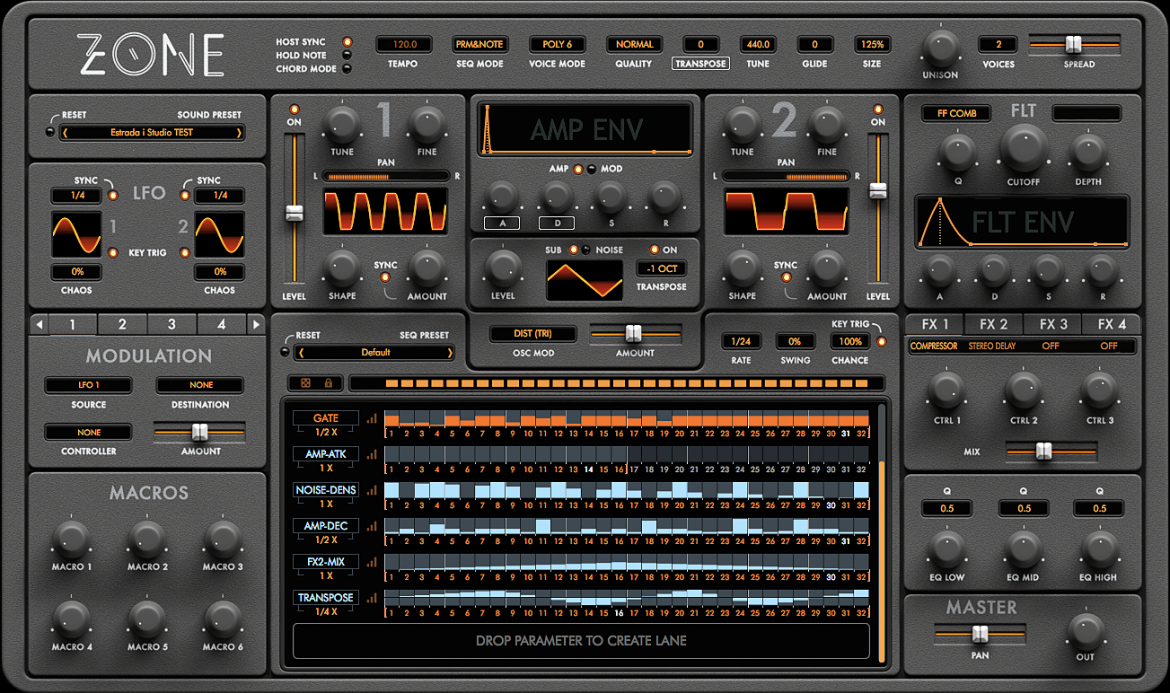Click the previous SEQ PRESET arrow
The width and height of the screenshot is (1170, 693).
tap(301, 352)
